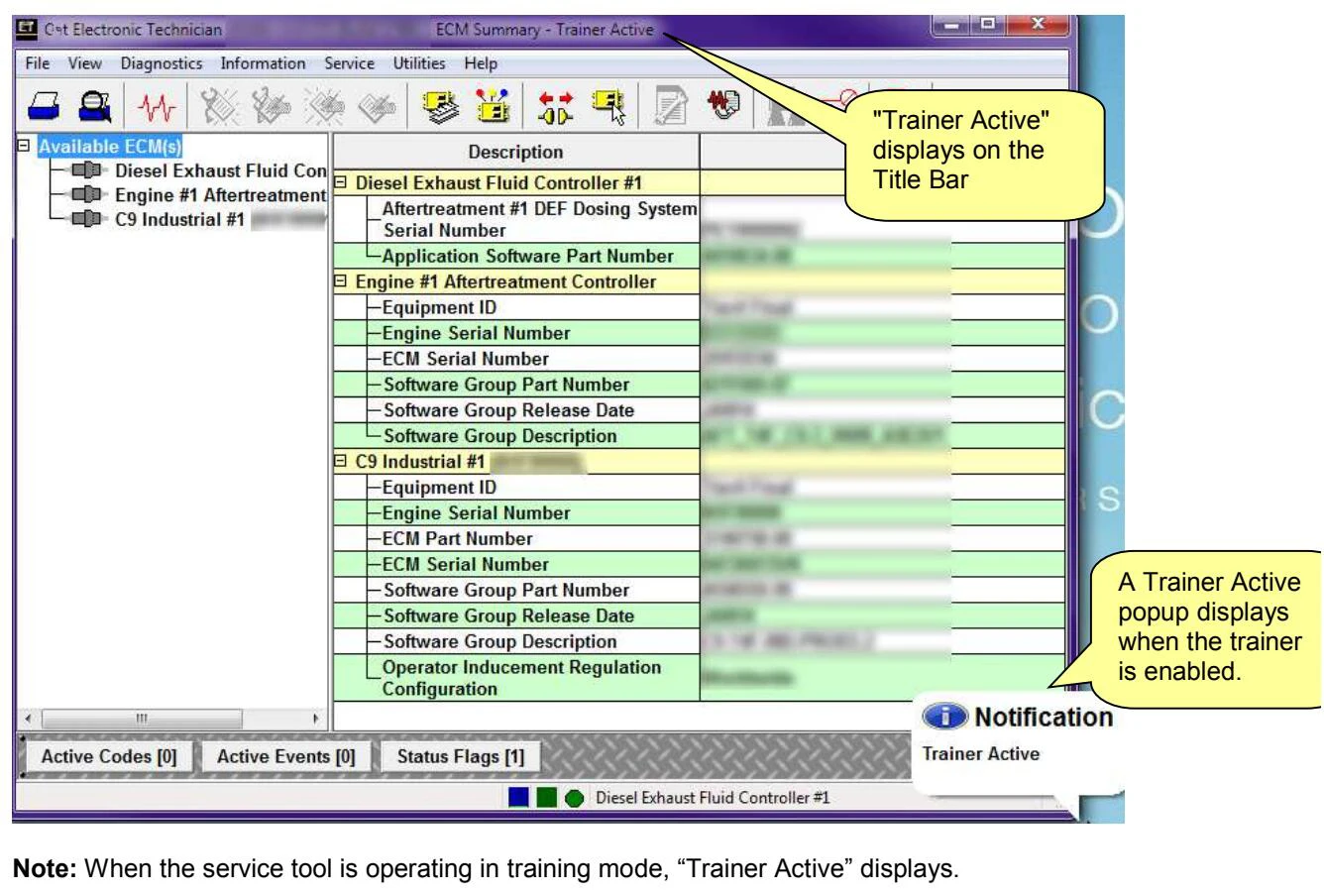
Task: Select Diesel Exhaust Fluid Con... tree item
Action: point(222,170)
